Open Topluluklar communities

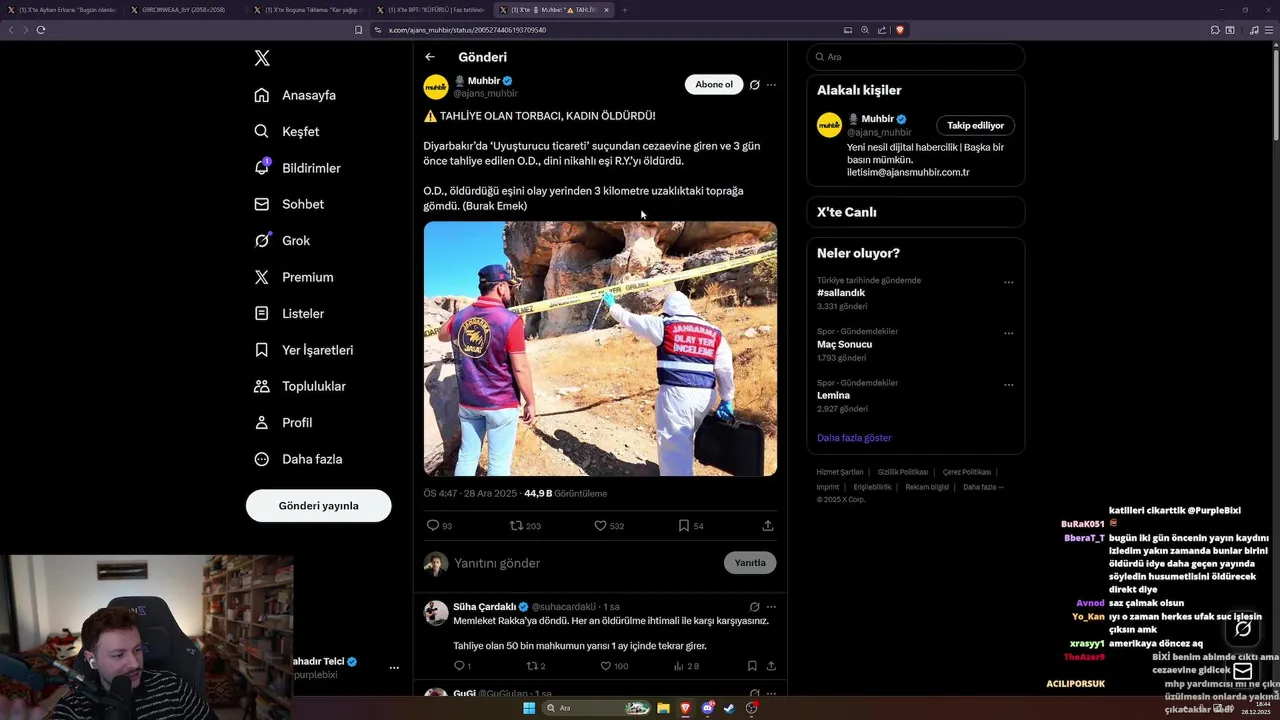point(300,386)
